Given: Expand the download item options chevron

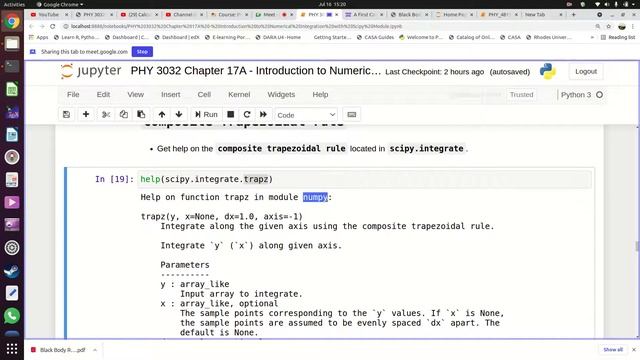Looking at the screenshot, I should click(x=95, y=350).
